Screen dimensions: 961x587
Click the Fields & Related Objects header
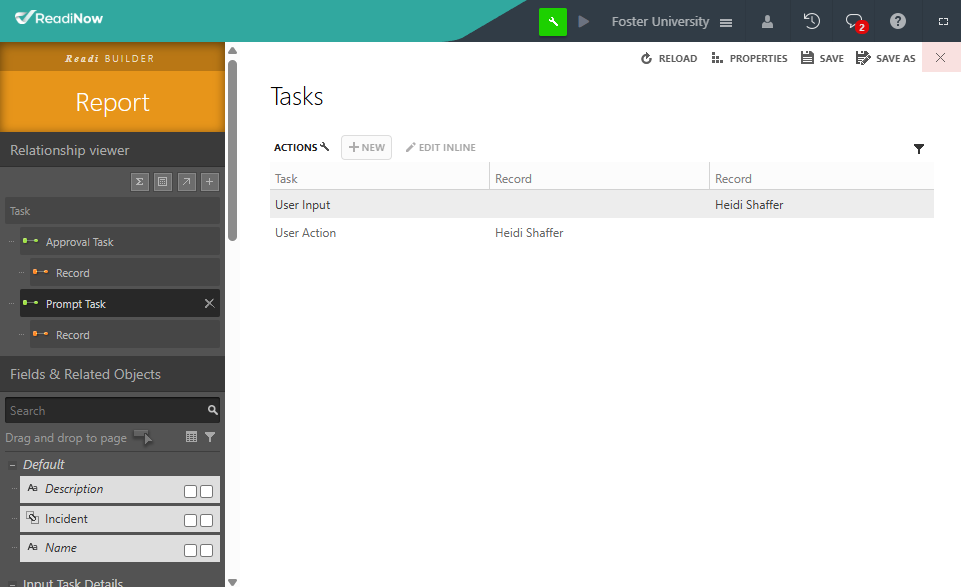[112, 374]
